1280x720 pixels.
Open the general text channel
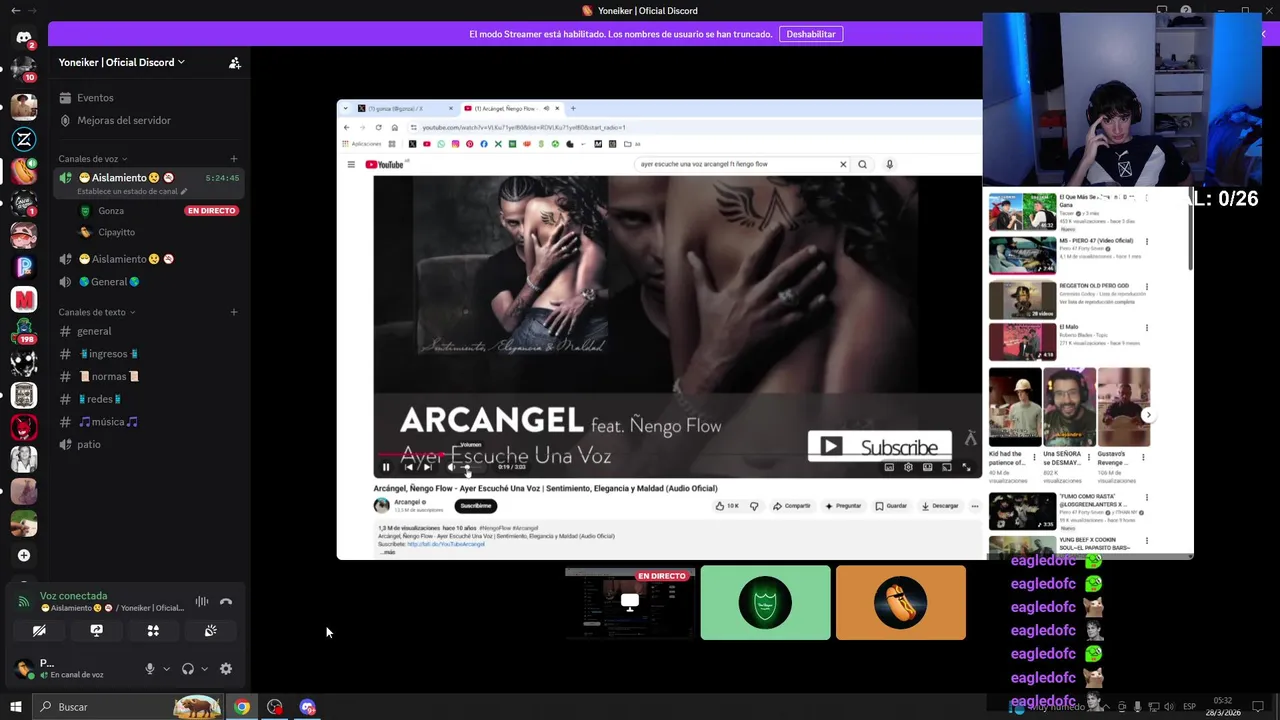[x=149, y=331]
